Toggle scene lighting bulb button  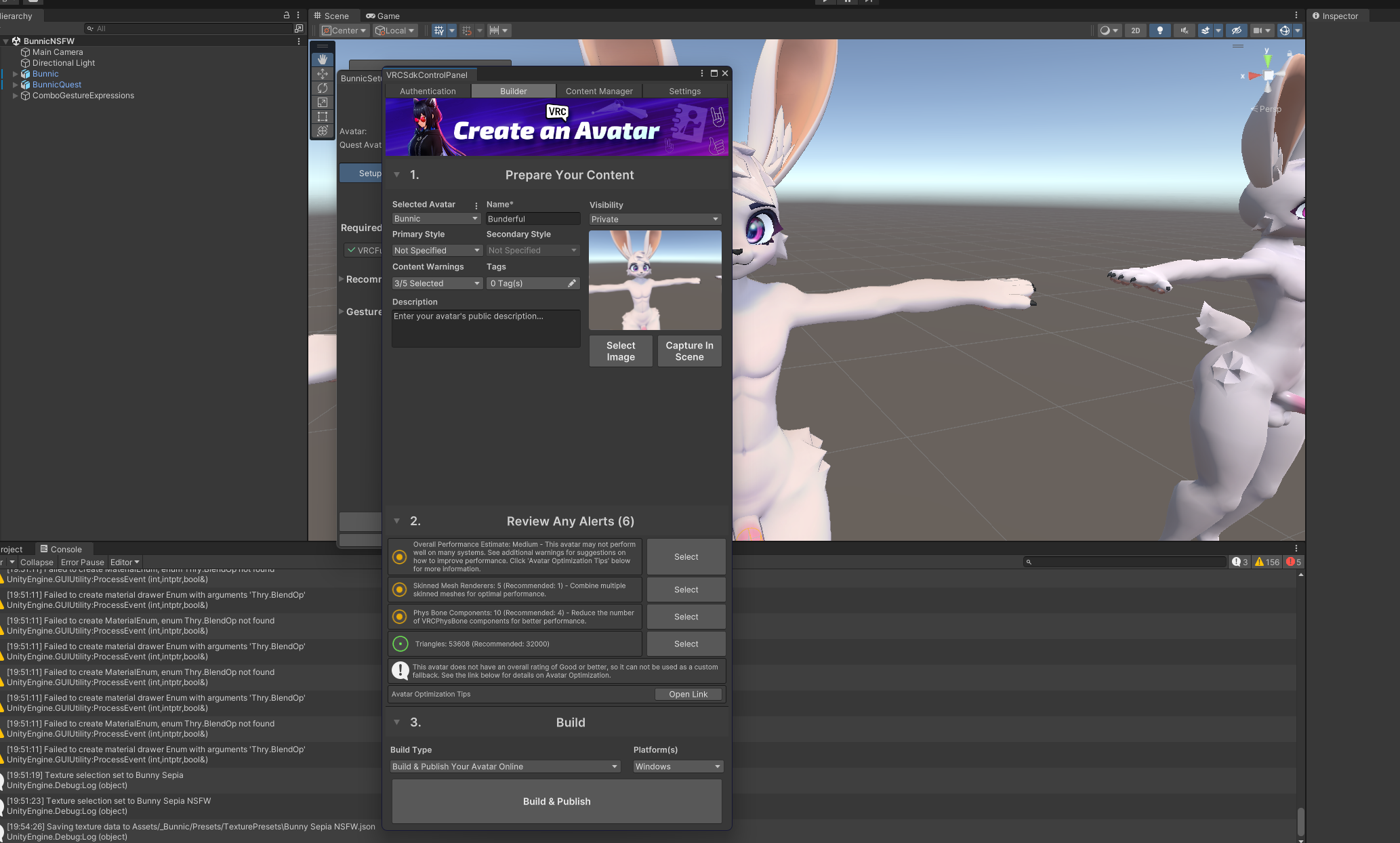pyautogui.click(x=1159, y=30)
